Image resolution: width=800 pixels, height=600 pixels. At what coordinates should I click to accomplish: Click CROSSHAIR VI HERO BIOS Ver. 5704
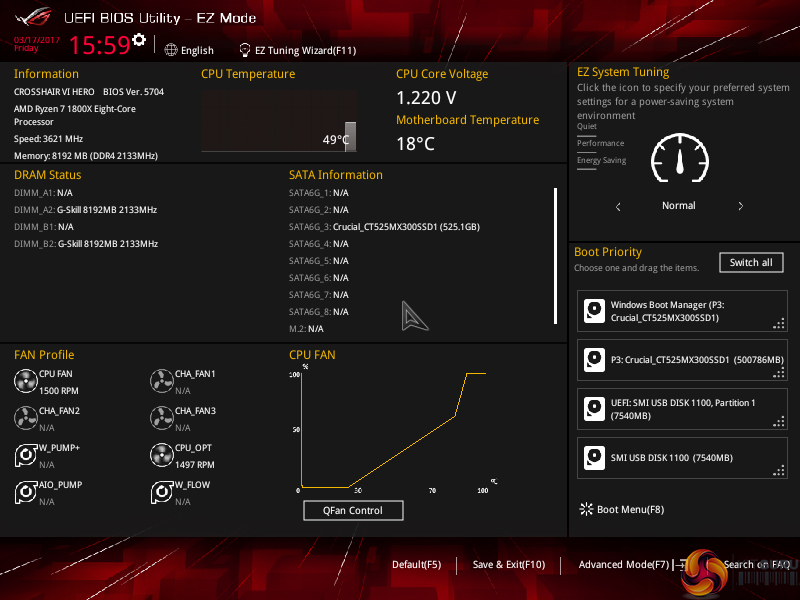tap(89, 92)
